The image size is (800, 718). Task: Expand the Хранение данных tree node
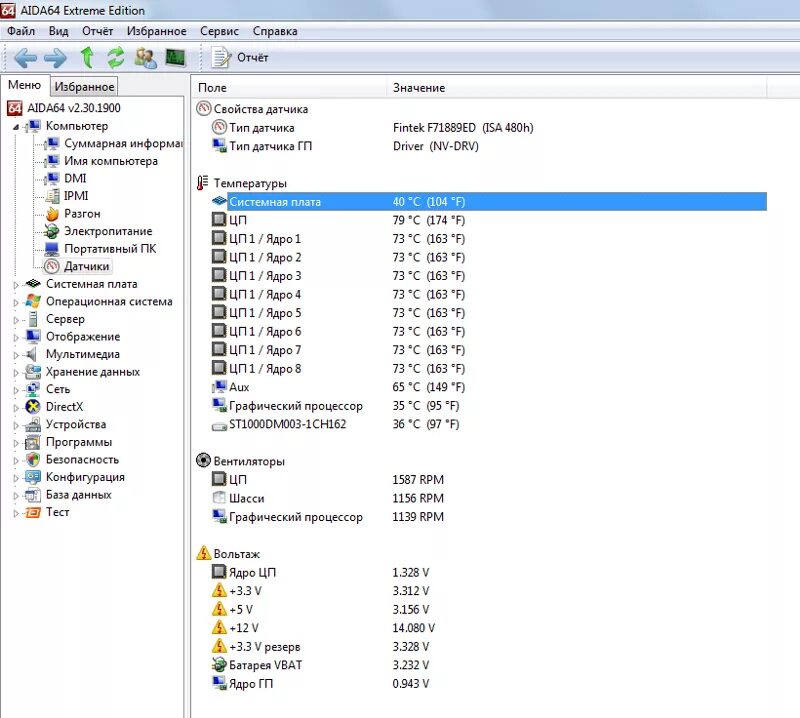tap(16, 373)
